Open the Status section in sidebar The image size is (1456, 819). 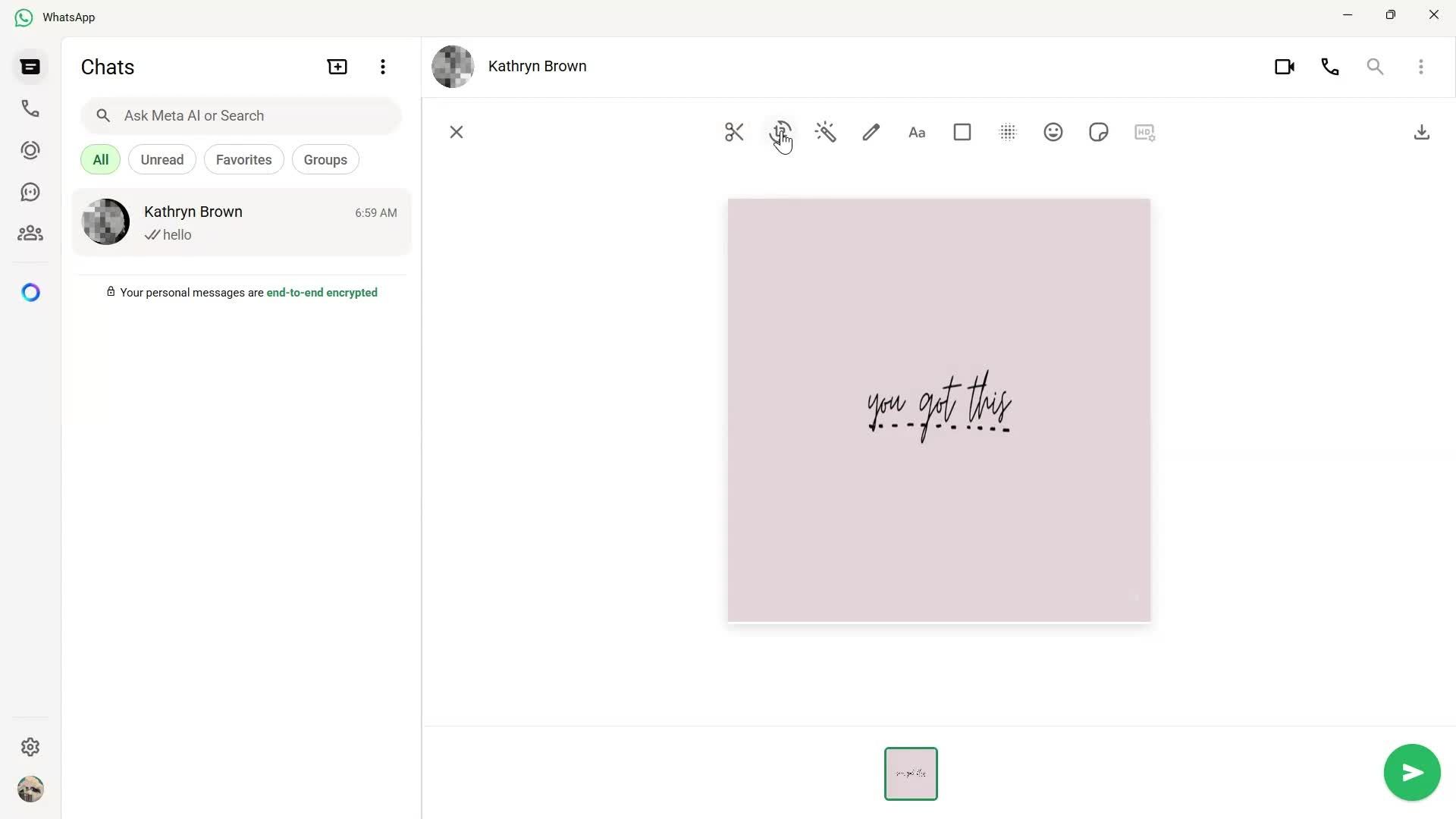[30, 149]
